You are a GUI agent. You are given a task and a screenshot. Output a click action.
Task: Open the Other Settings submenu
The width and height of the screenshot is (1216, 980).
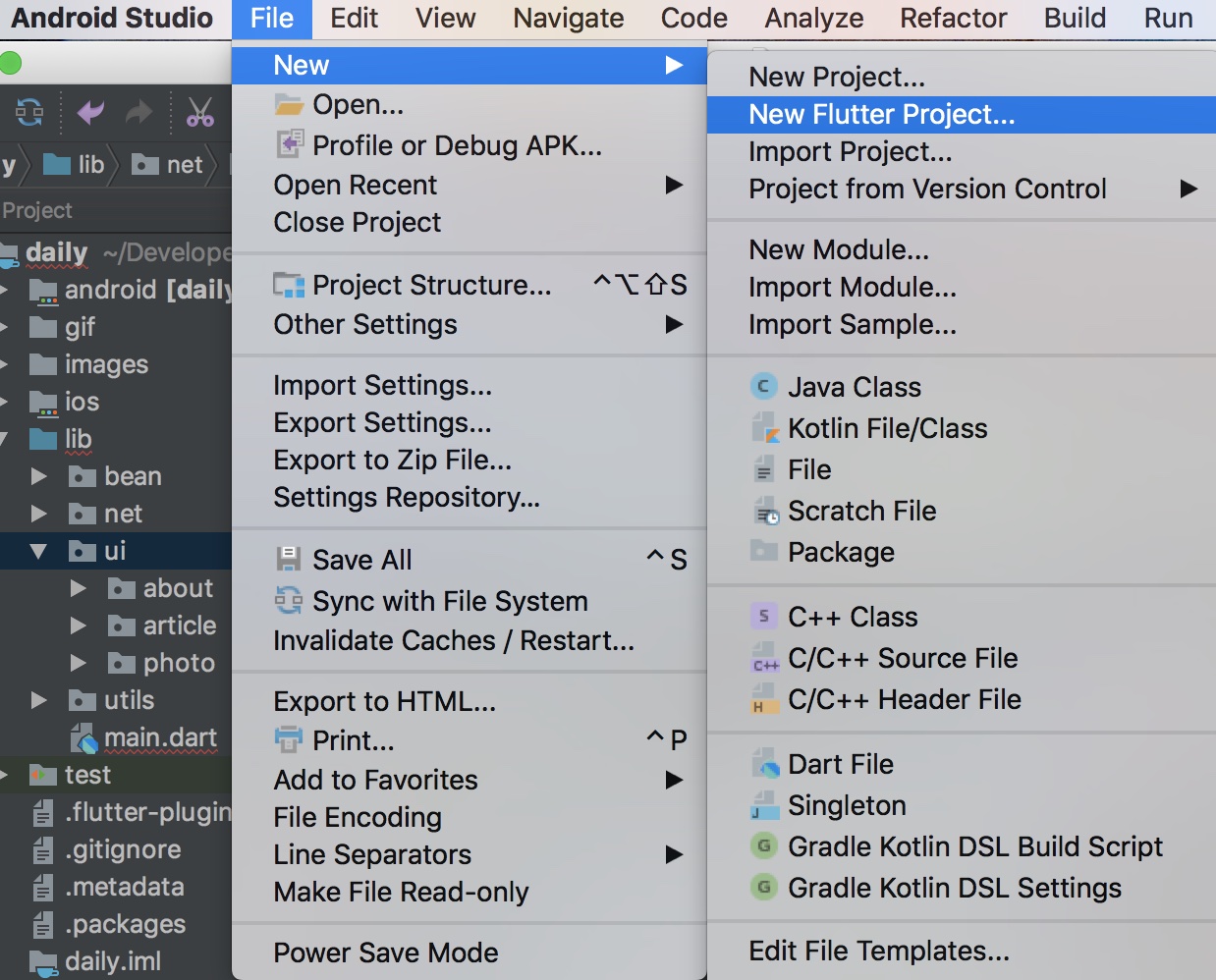point(470,324)
